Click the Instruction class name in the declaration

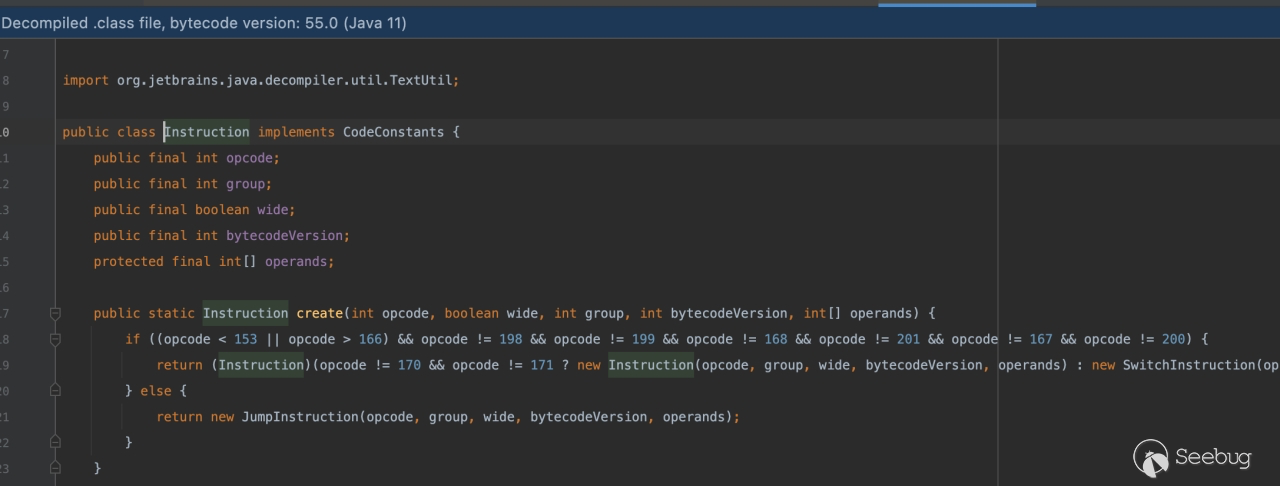point(207,132)
